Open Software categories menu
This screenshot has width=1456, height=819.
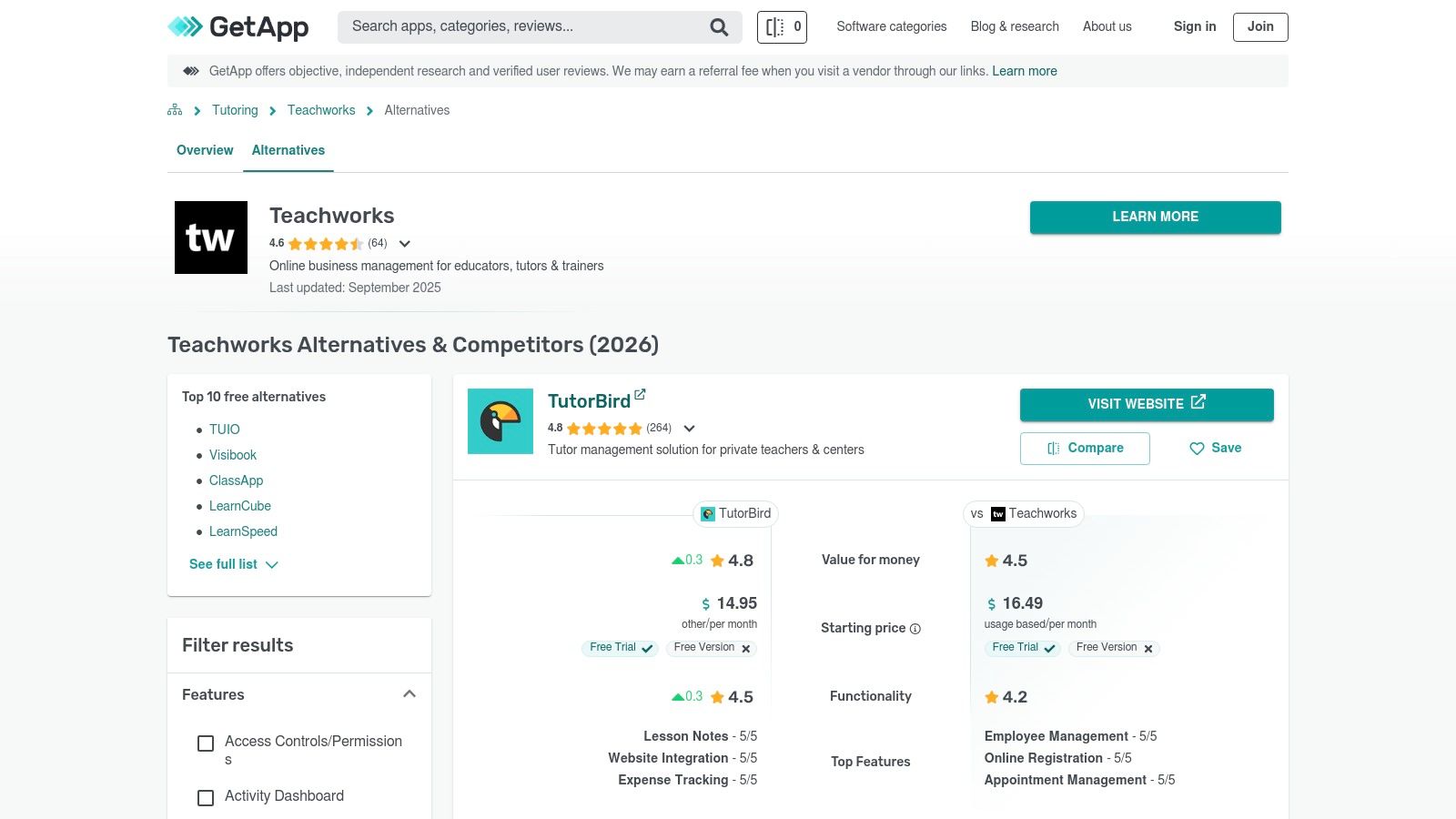891,26
